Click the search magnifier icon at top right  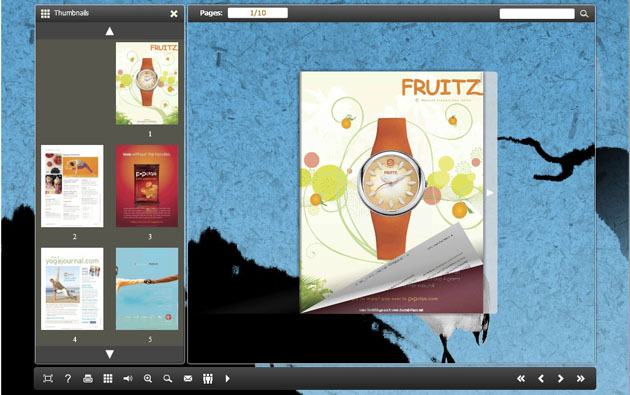click(x=584, y=14)
